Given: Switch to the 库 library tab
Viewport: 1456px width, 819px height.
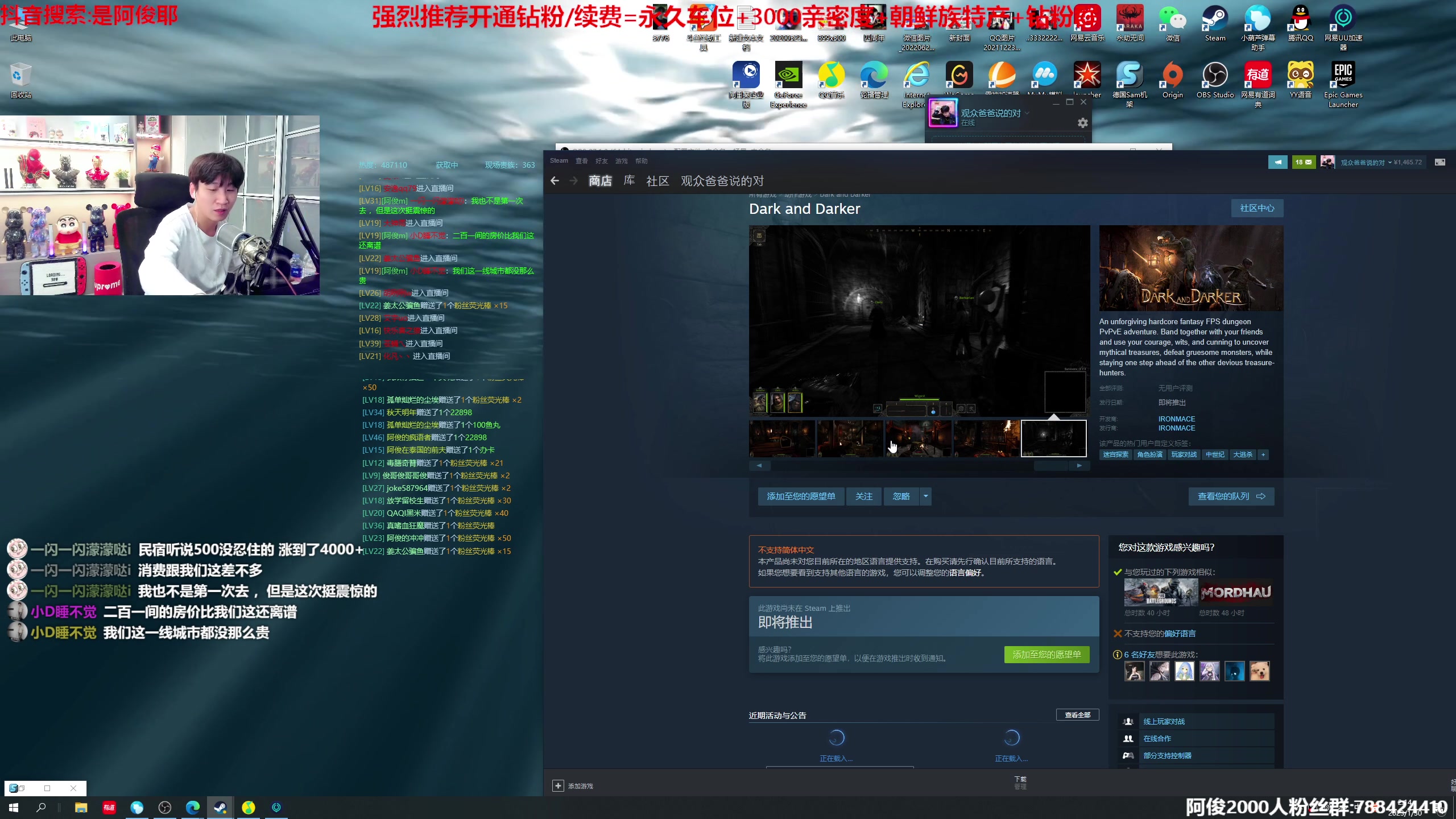Looking at the screenshot, I should (629, 181).
